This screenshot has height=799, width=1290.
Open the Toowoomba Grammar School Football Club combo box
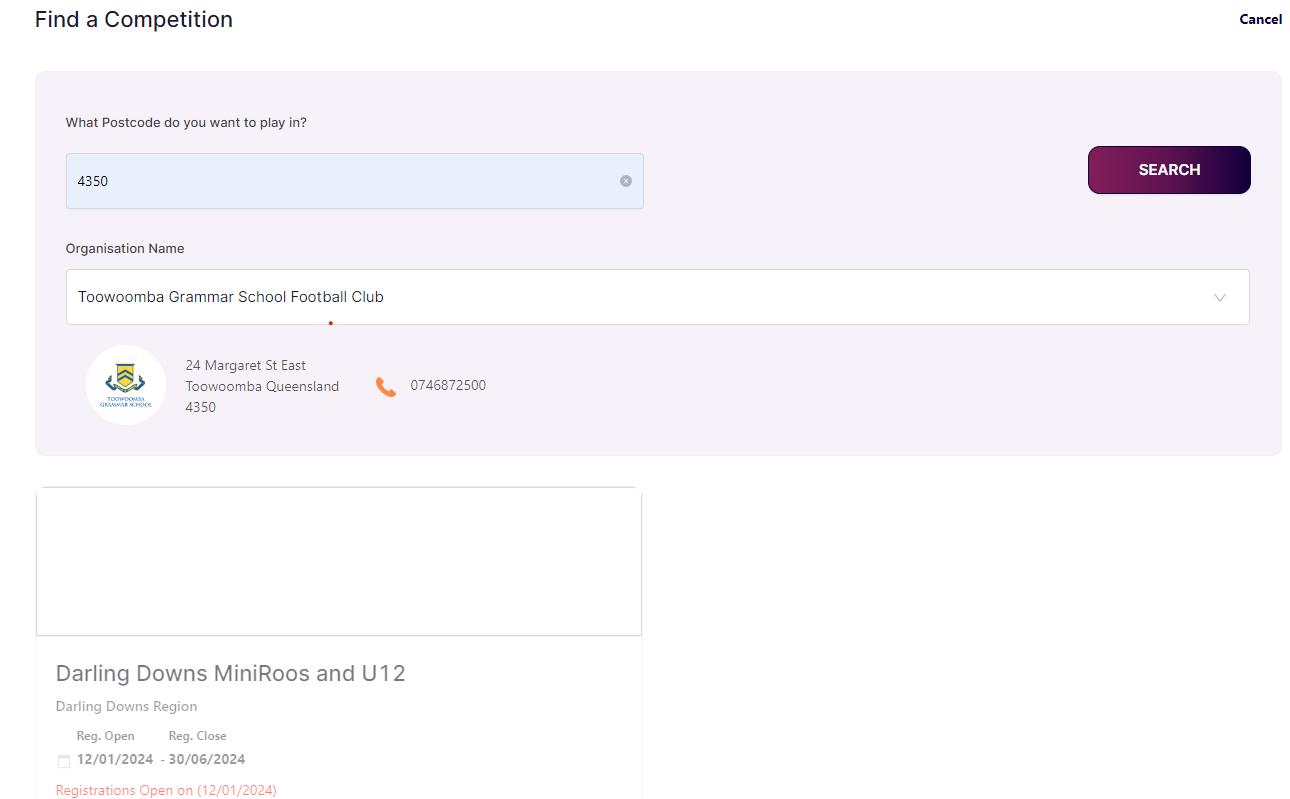[x=657, y=297]
